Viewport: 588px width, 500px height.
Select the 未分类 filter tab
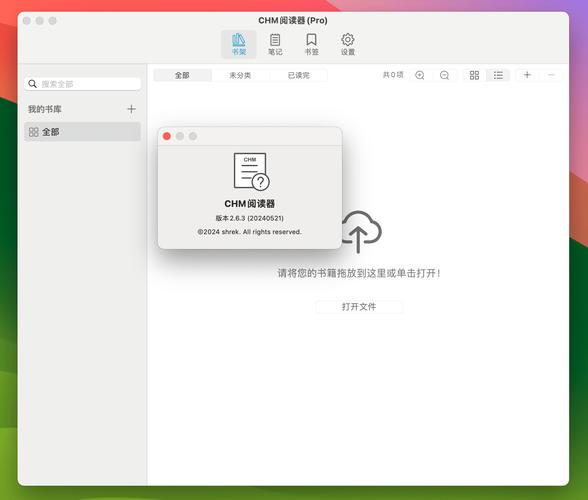[x=240, y=75]
